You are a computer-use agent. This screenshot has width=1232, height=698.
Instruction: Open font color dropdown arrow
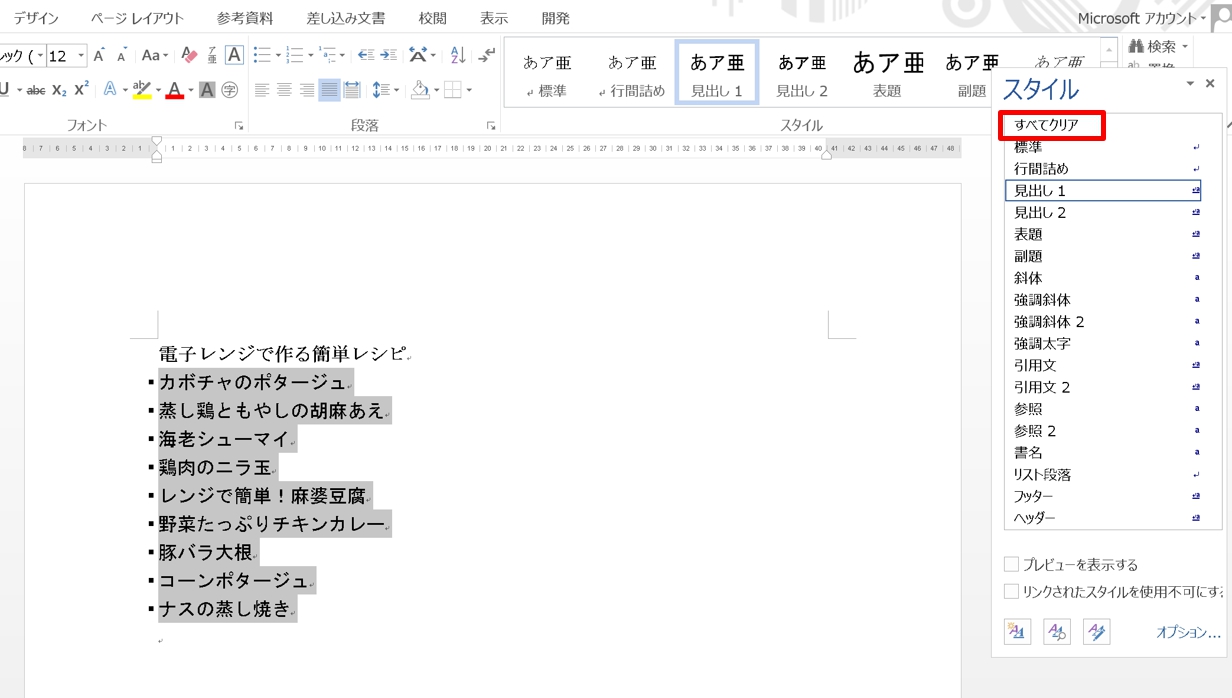click(190, 90)
